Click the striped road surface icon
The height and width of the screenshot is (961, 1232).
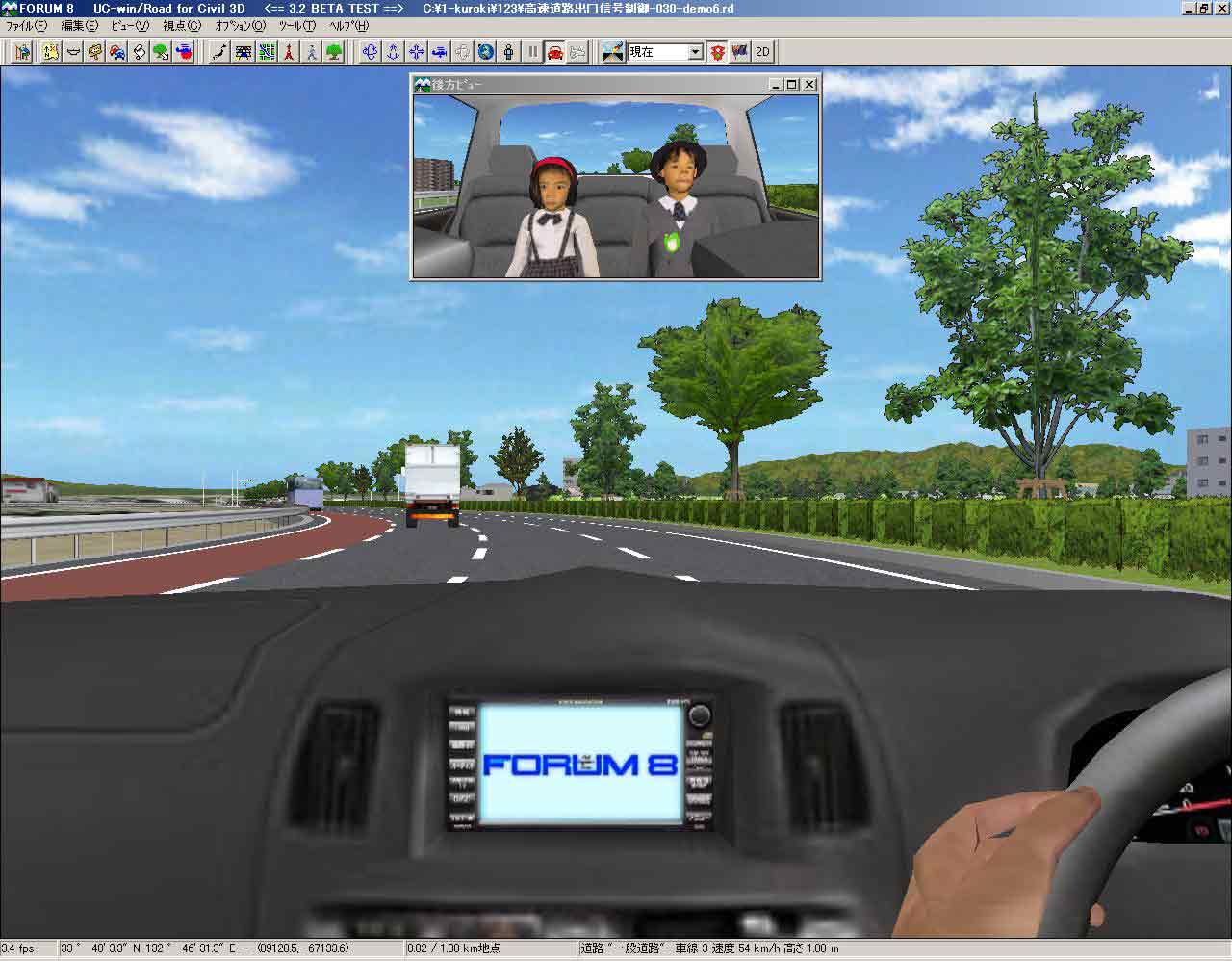click(243, 52)
